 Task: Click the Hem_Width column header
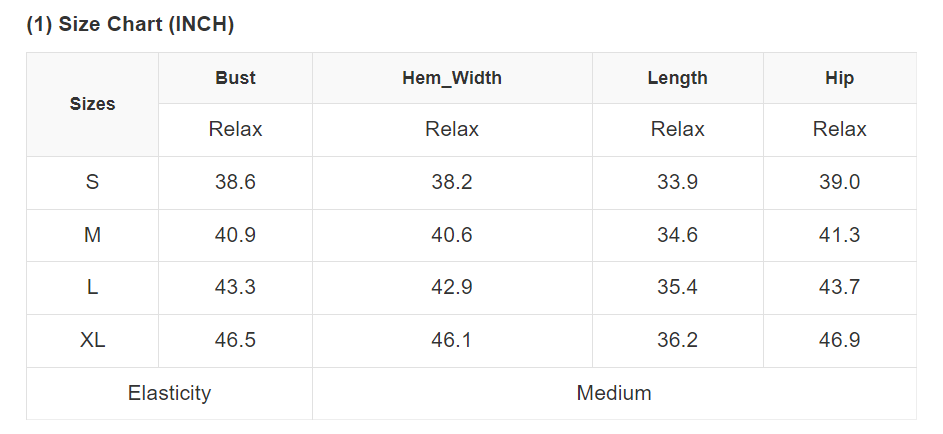click(x=452, y=78)
